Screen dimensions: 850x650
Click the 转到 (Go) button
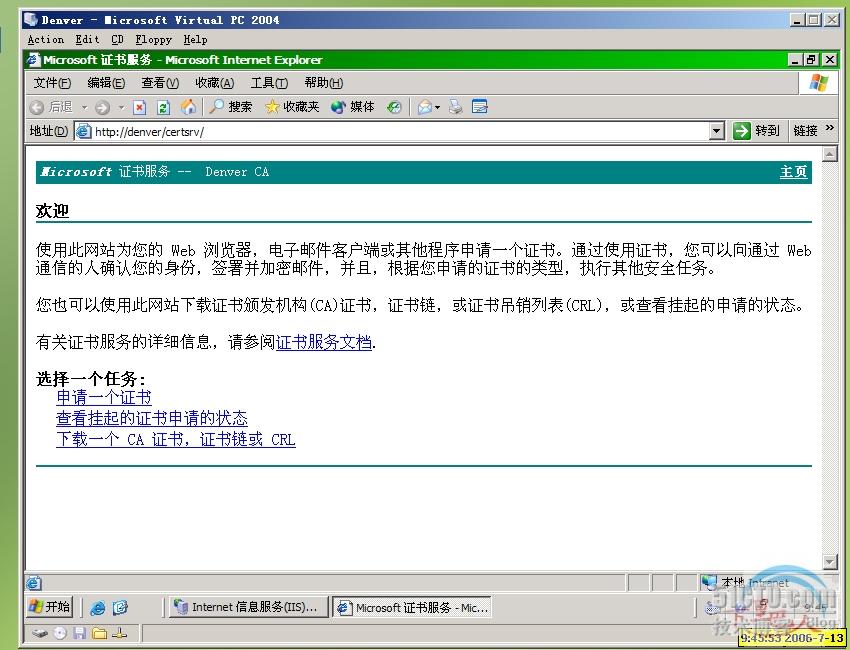tap(757, 131)
